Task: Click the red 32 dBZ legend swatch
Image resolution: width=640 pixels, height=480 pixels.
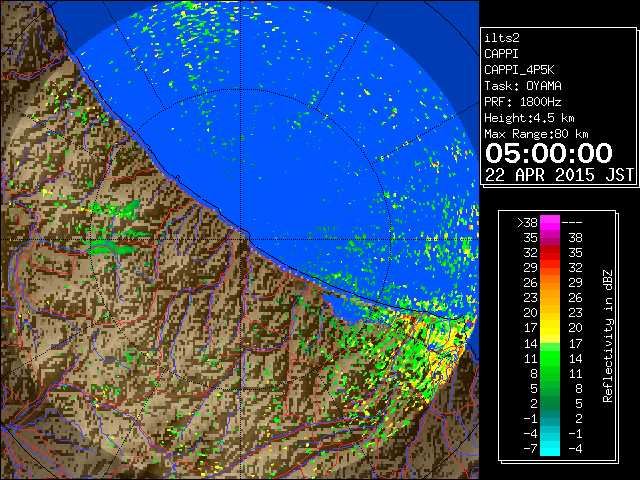Action: point(550,253)
